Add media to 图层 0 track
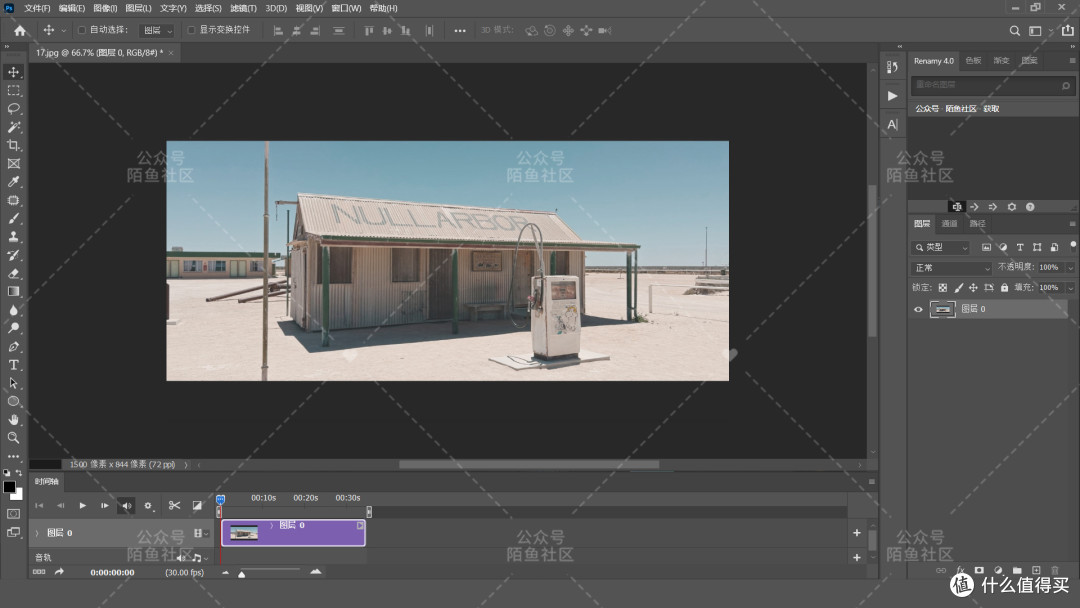The width and height of the screenshot is (1080, 608). (x=857, y=533)
